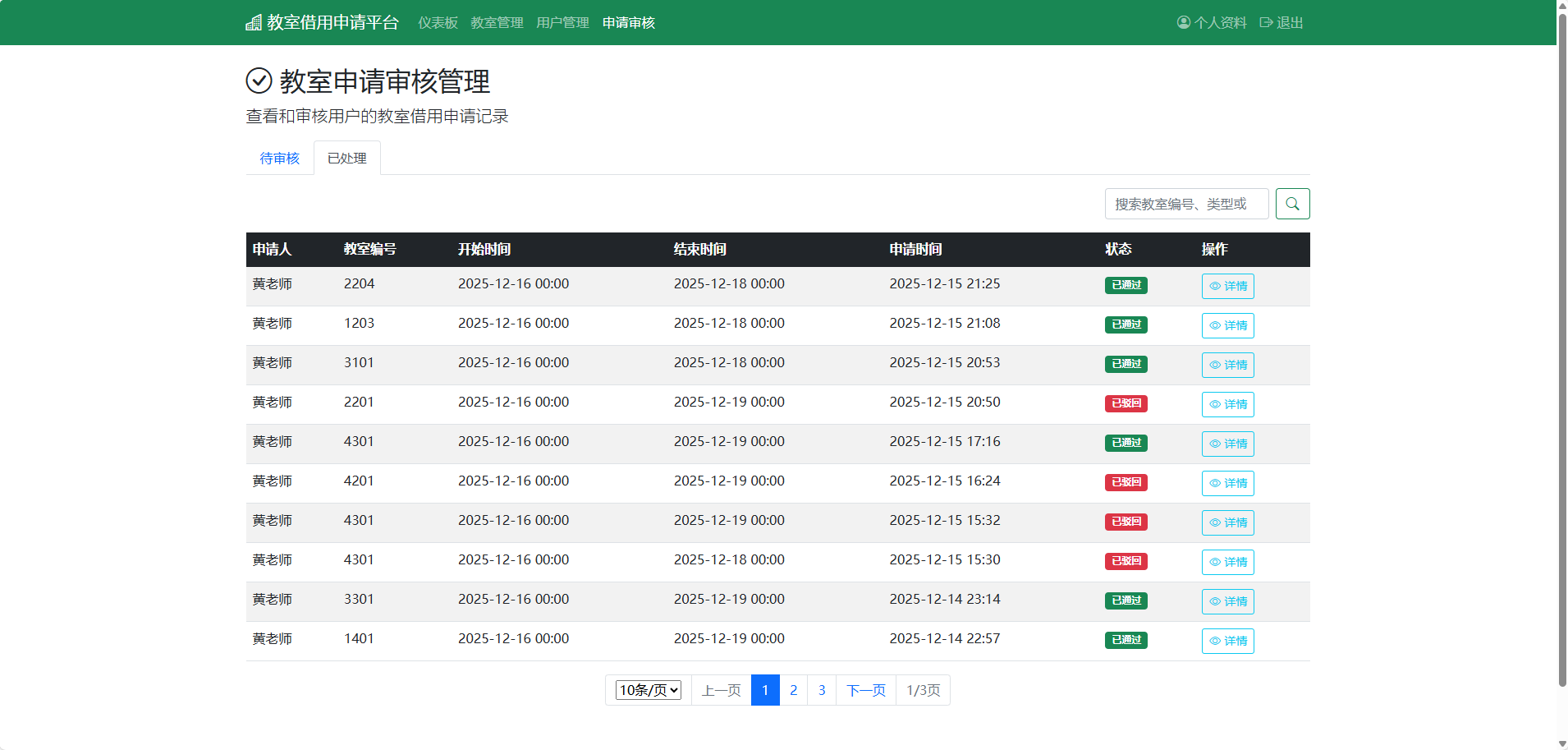
Task: Open the 仪表板 menu item
Action: (x=438, y=23)
